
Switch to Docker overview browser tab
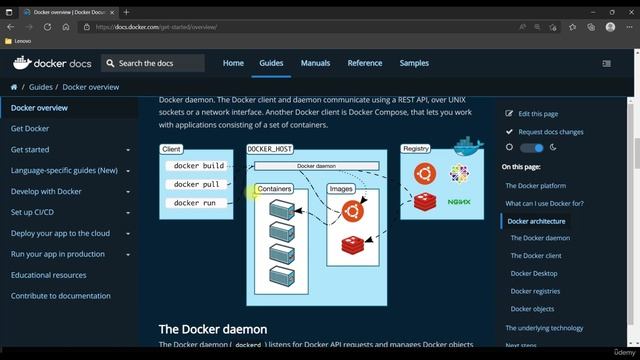pyautogui.click(x=69, y=12)
